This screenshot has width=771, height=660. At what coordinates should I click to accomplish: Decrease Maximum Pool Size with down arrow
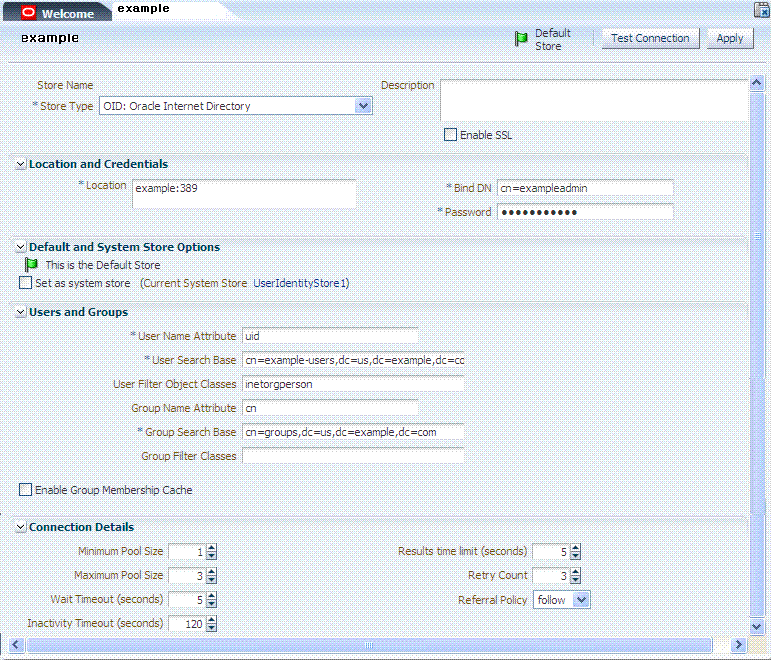click(x=211, y=580)
